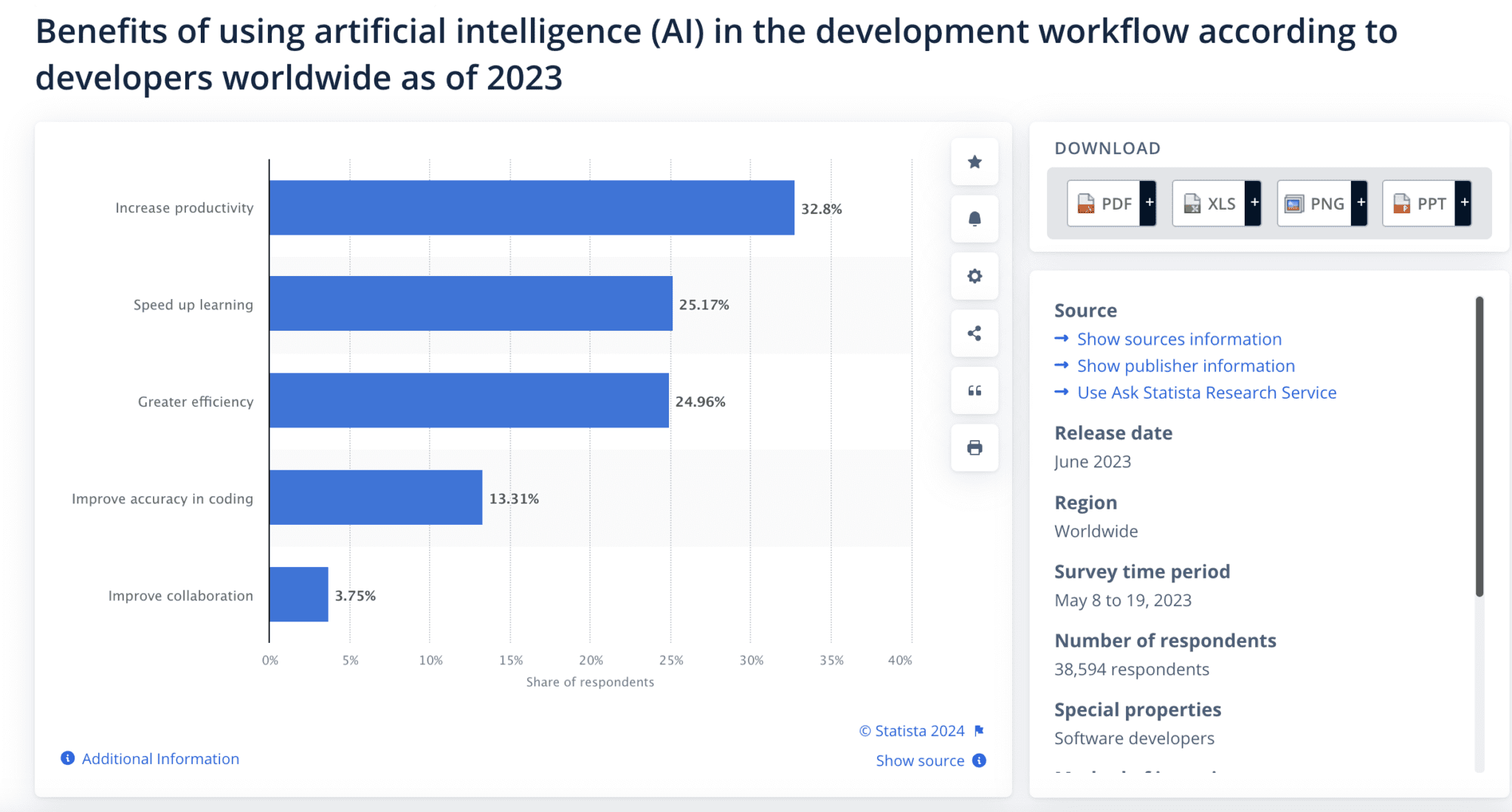Open Show publisher information
The height and width of the screenshot is (812, 1512).
click(x=1185, y=365)
